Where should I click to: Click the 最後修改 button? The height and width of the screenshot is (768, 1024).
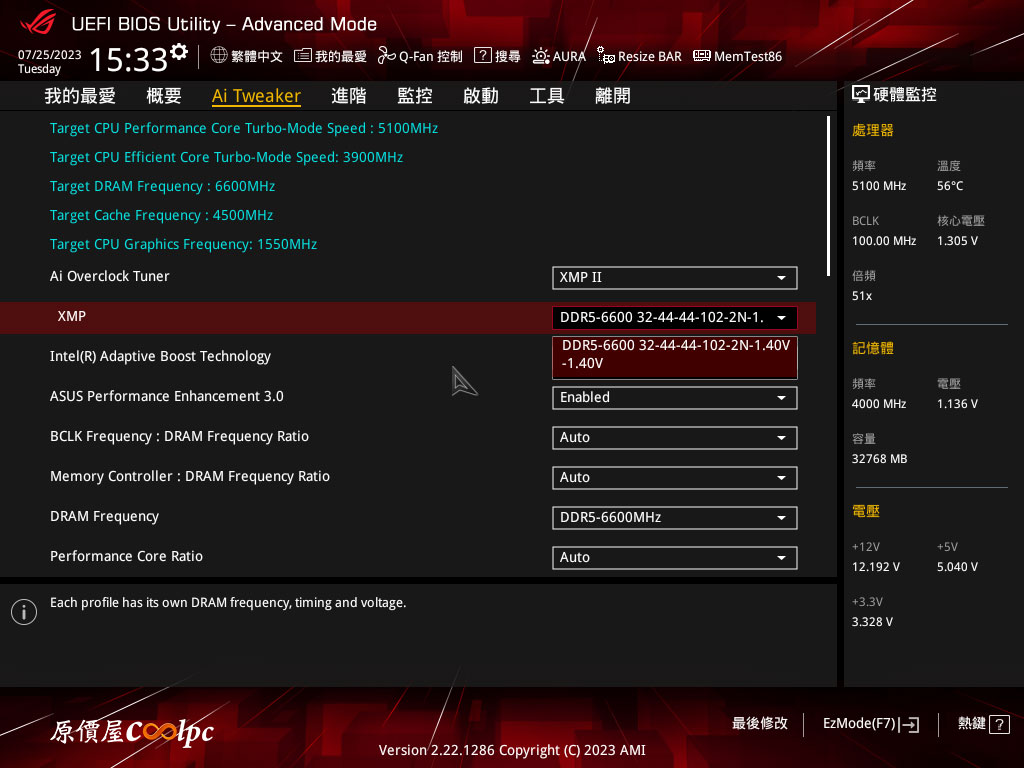pos(760,724)
